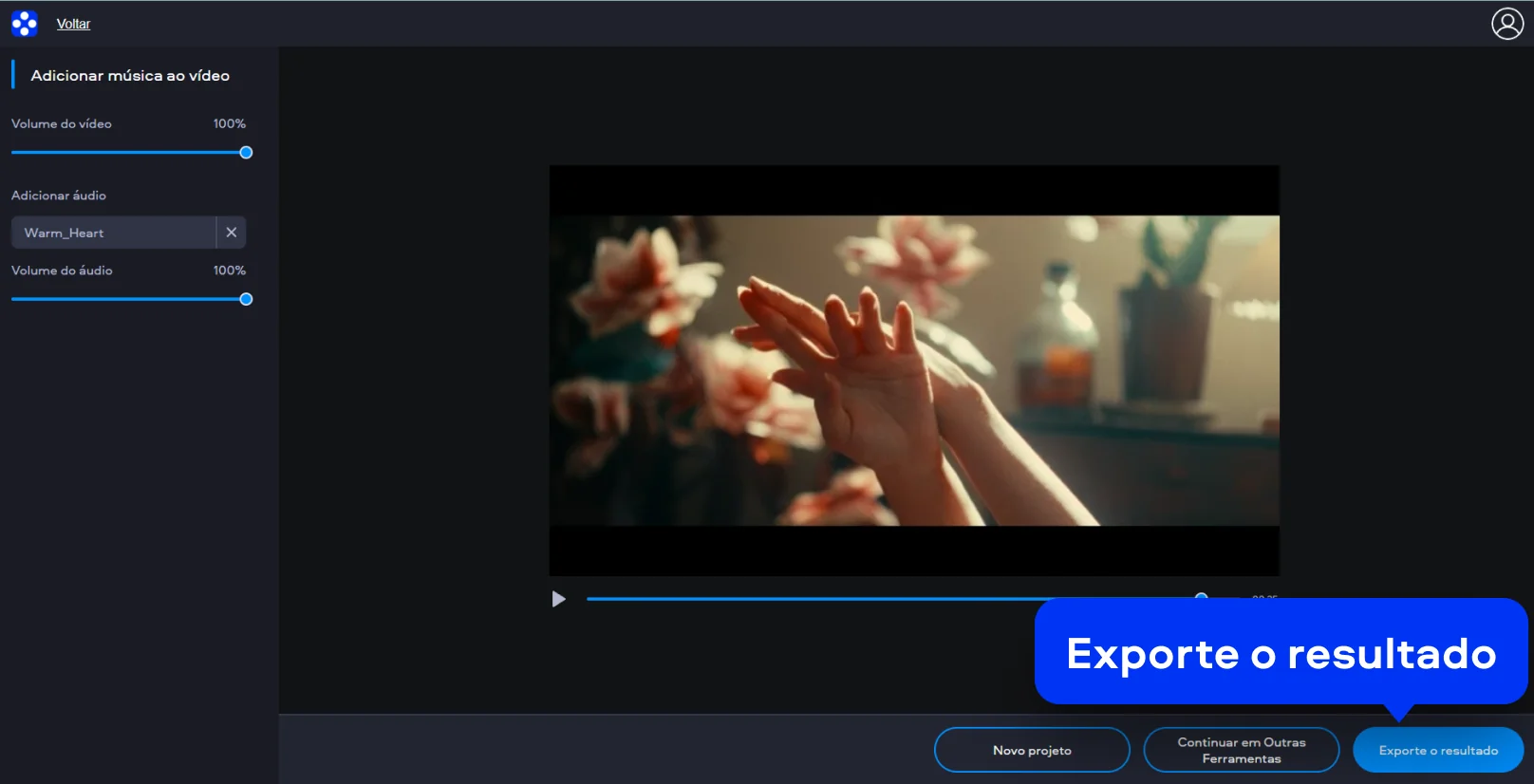Click the audio volume 100% value
The image size is (1534, 784).
pos(229,271)
